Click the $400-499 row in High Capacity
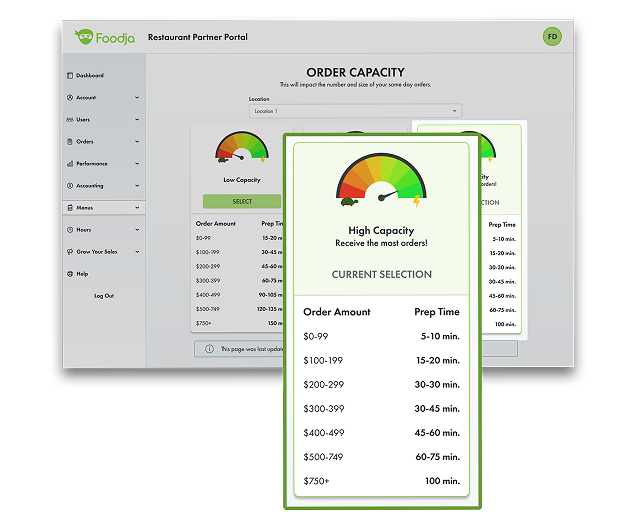642x529 pixels. [382, 433]
